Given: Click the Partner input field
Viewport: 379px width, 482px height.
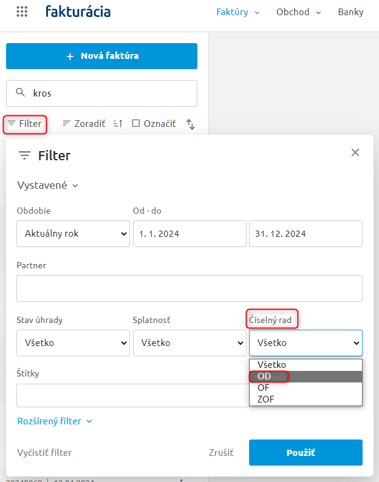Looking at the screenshot, I should (189, 288).
